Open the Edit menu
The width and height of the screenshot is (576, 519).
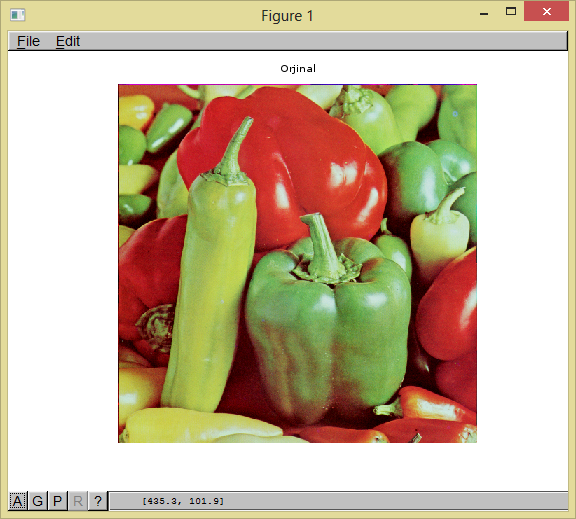[68, 41]
